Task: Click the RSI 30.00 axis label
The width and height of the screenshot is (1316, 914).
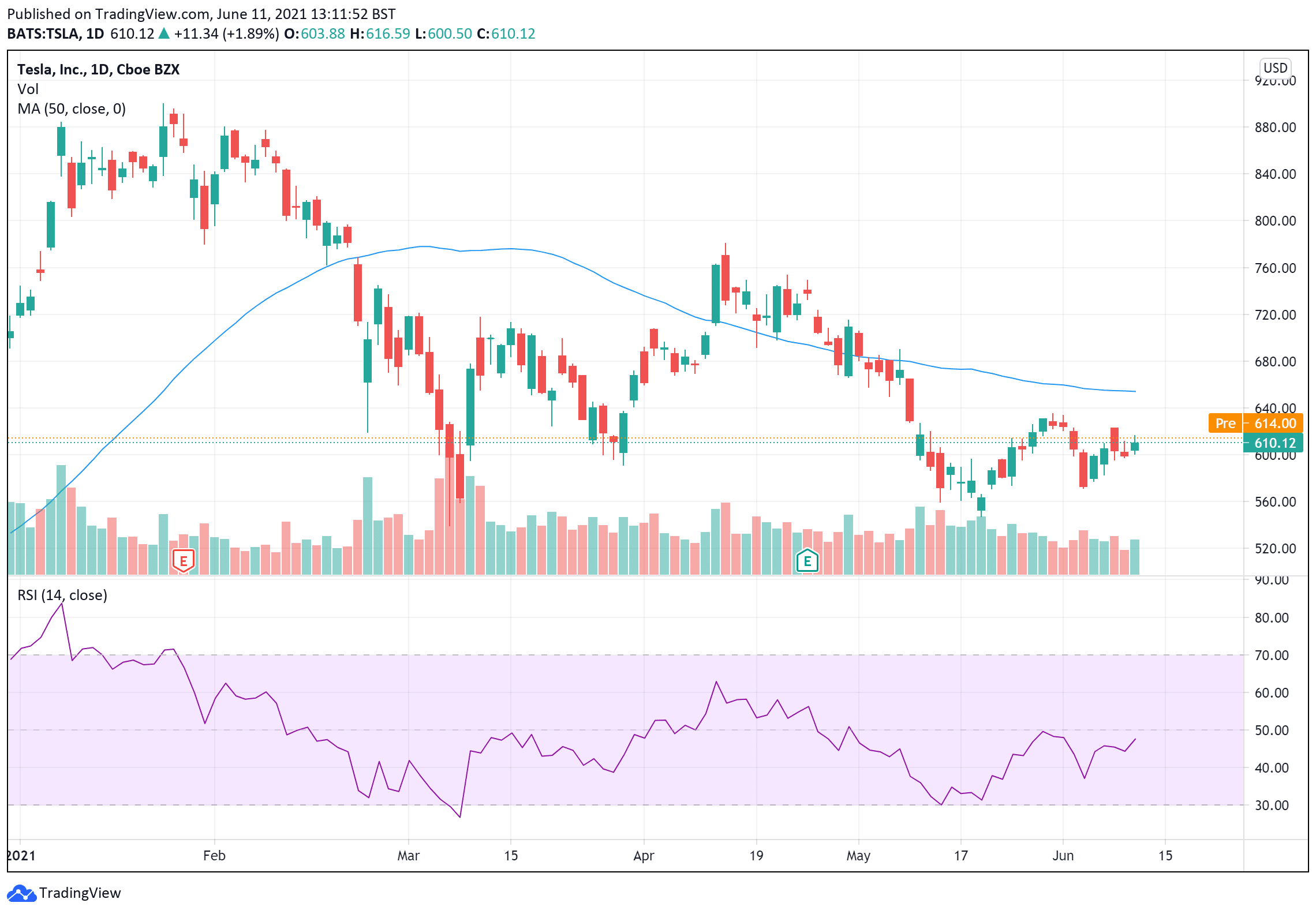Action: [x=1272, y=805]
